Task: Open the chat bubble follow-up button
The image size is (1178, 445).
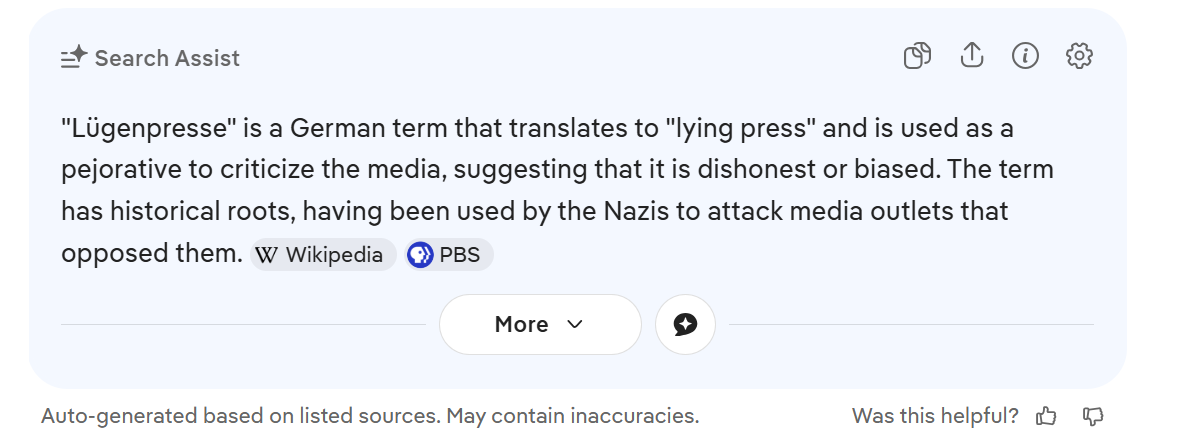Action: pyautogui.click(x=685, y=324)
